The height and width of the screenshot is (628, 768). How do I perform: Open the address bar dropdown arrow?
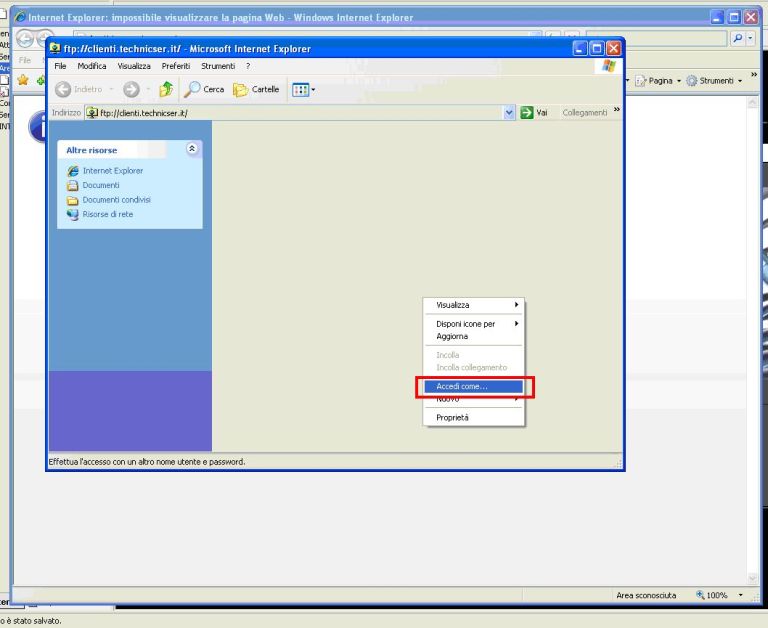[509, 113]
